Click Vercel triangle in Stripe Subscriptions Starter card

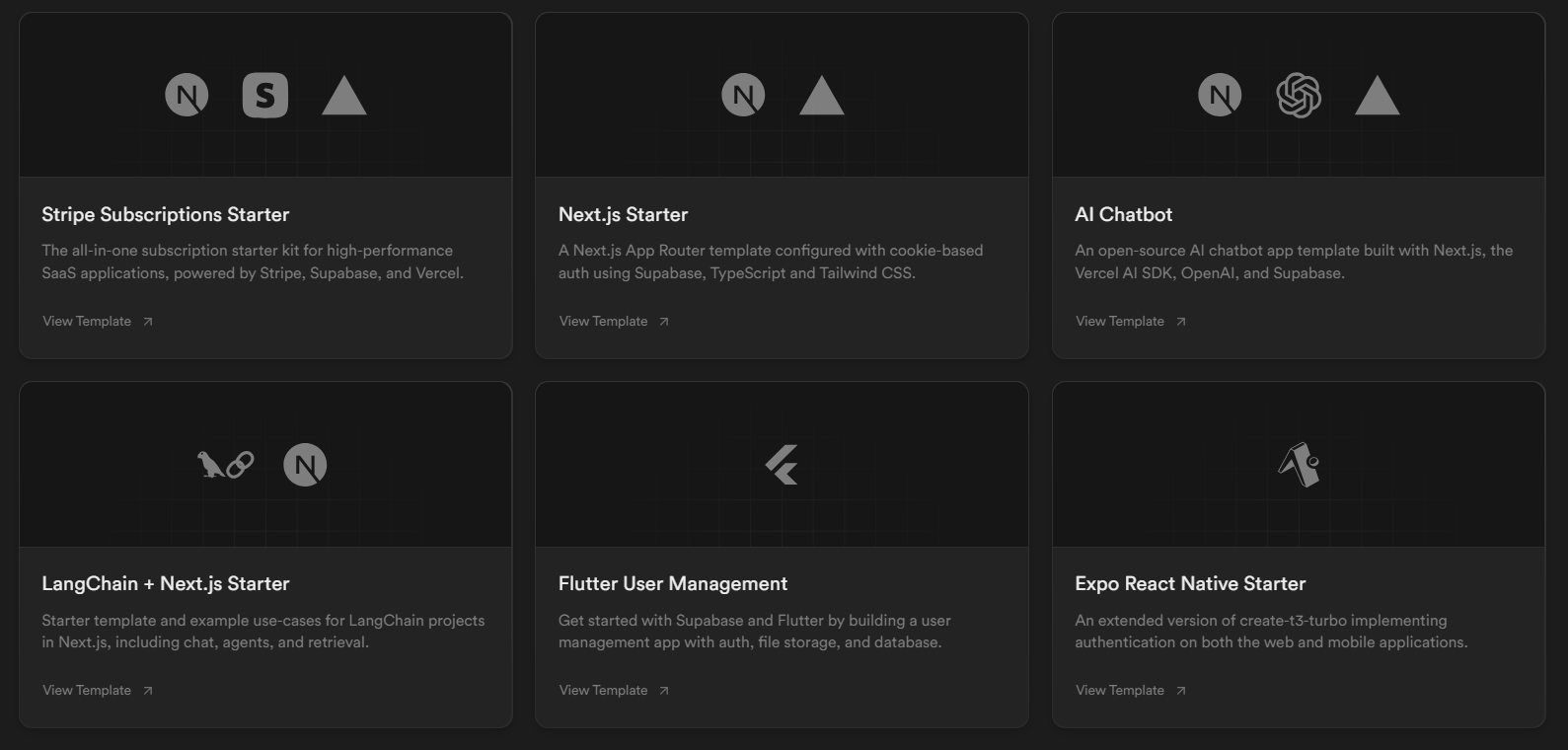pos(344,96)
